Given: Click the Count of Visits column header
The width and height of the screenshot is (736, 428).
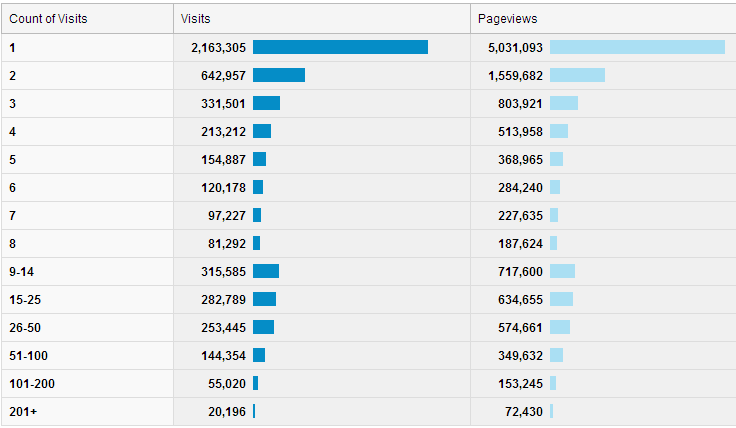Looking at the screenshot, I should tap(53, 18).
